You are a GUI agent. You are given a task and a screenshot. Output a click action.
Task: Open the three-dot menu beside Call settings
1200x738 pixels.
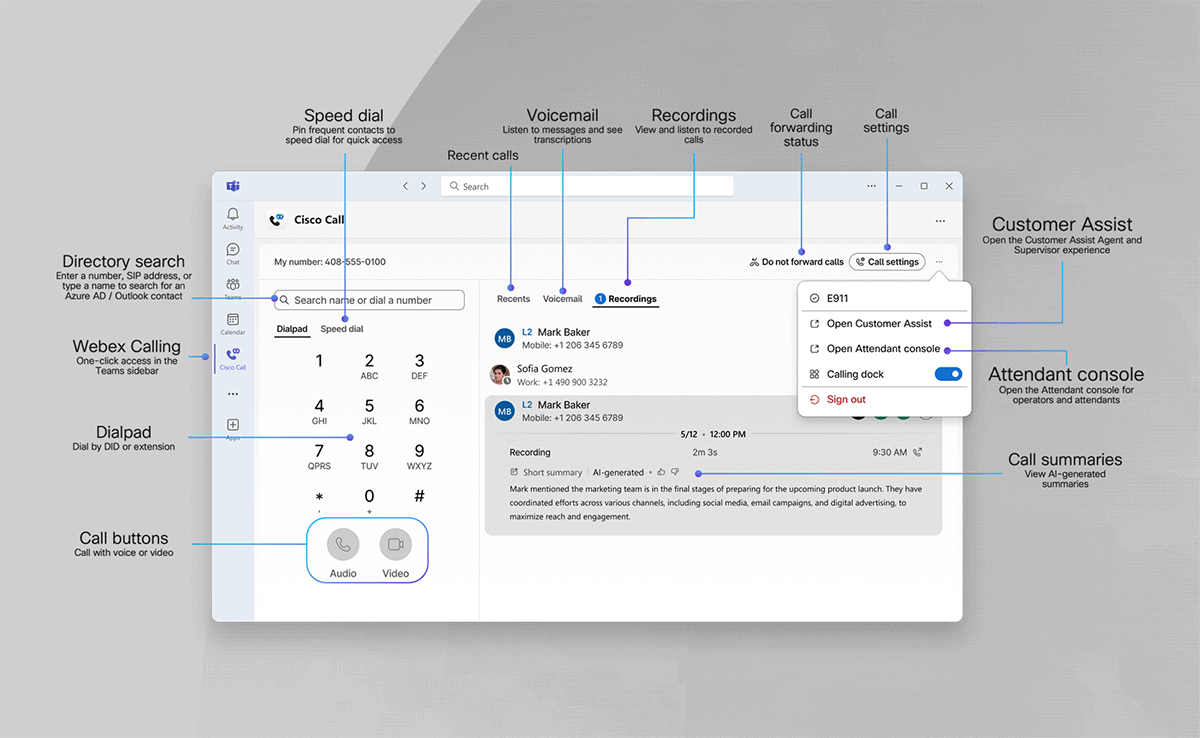(939, 262)
